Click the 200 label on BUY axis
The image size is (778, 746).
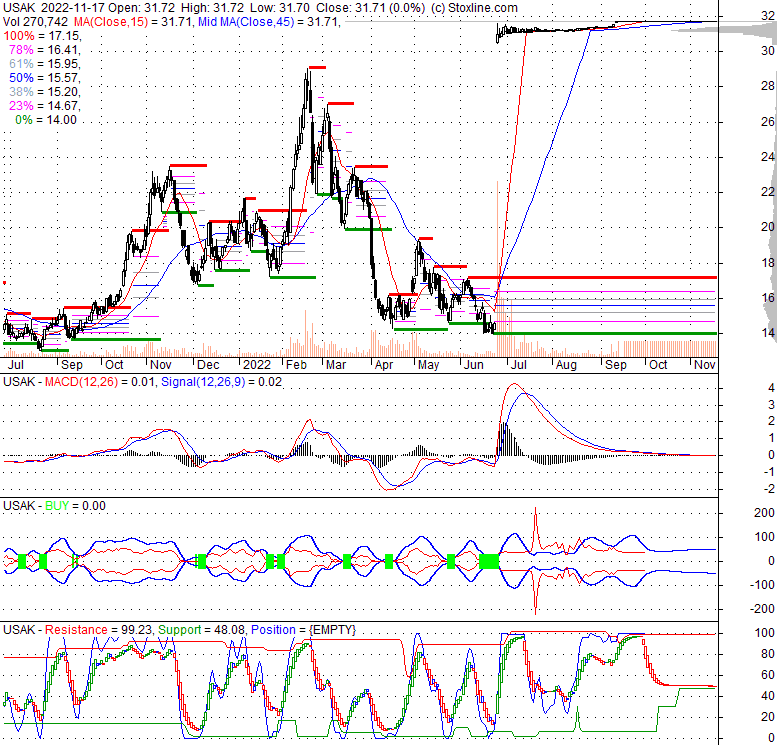click(764, 513)
